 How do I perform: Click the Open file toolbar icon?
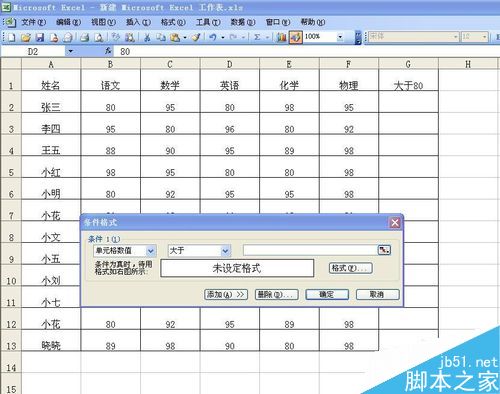tap(26, 37)
